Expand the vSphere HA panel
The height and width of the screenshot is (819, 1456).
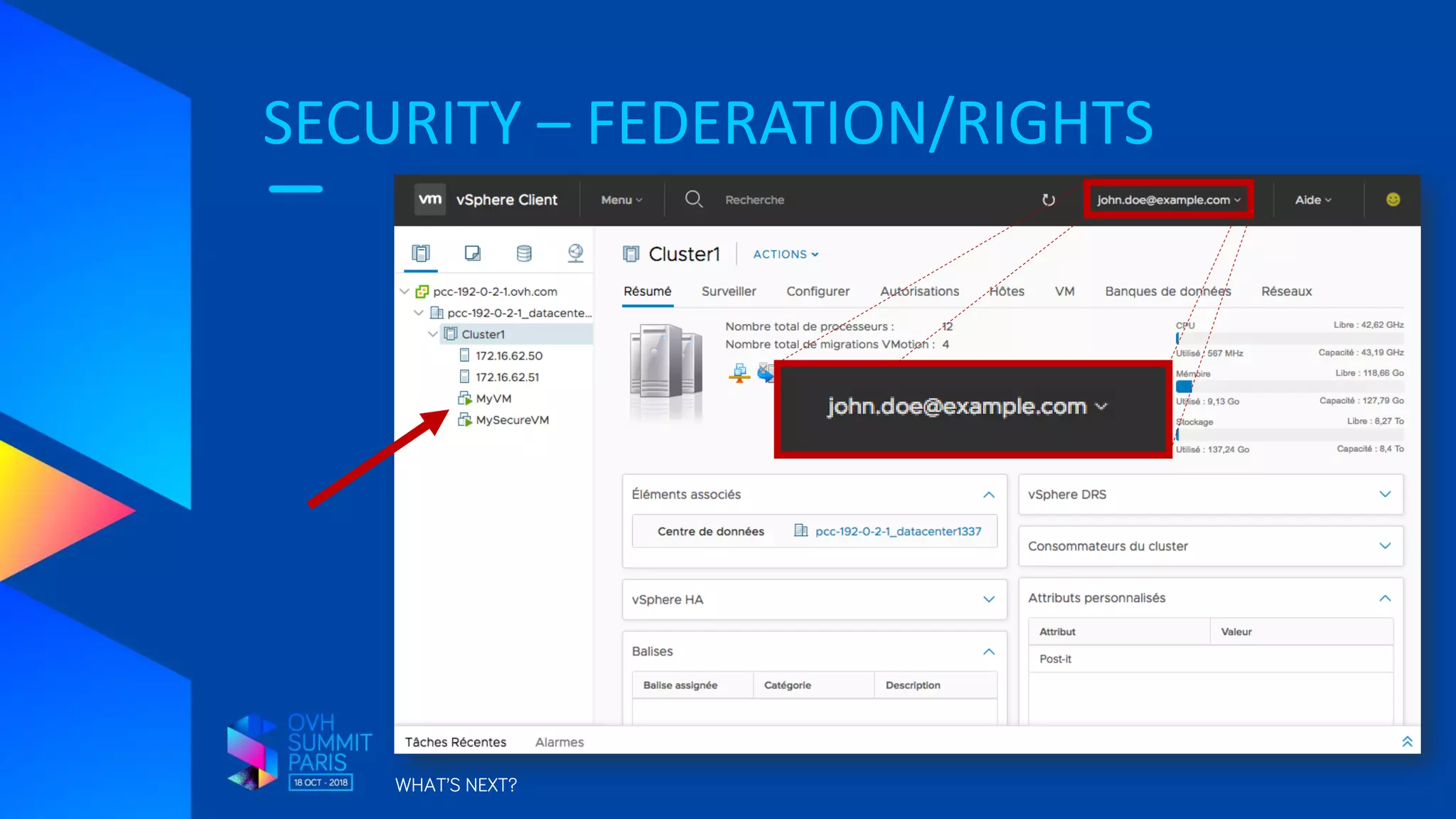pos(988,599)
